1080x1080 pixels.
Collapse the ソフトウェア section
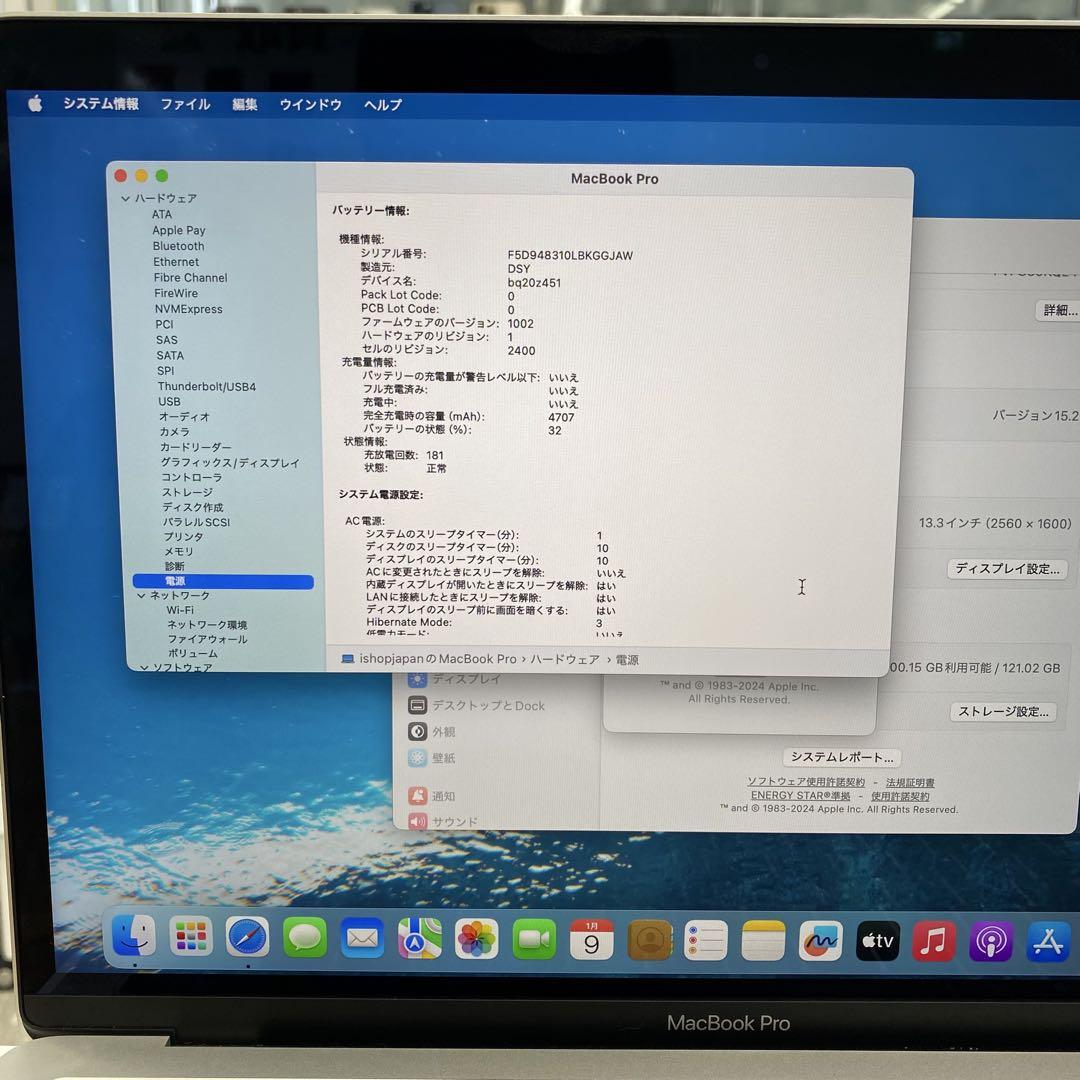pyautogui.click(x=144, y=667)
